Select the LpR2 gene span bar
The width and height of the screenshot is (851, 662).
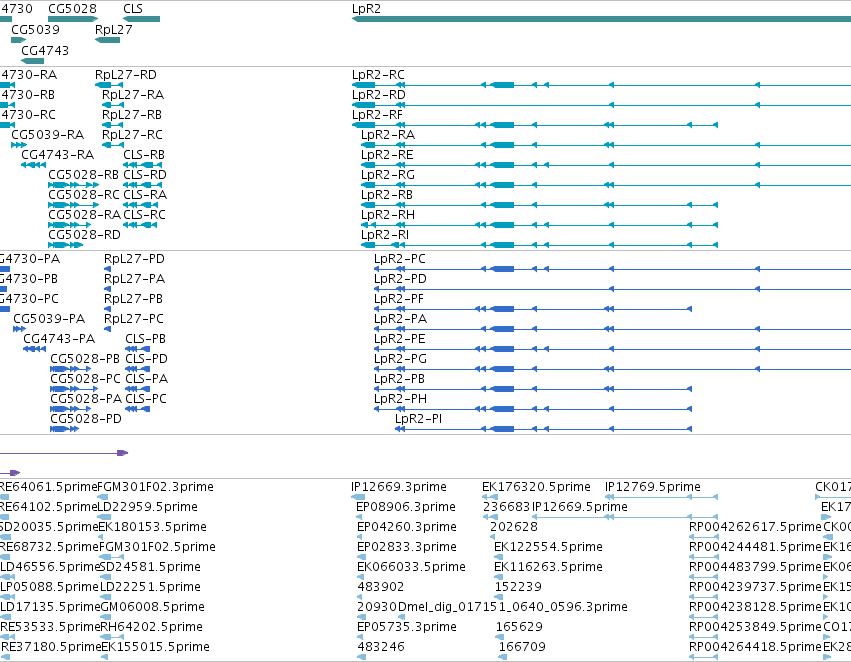601,19
